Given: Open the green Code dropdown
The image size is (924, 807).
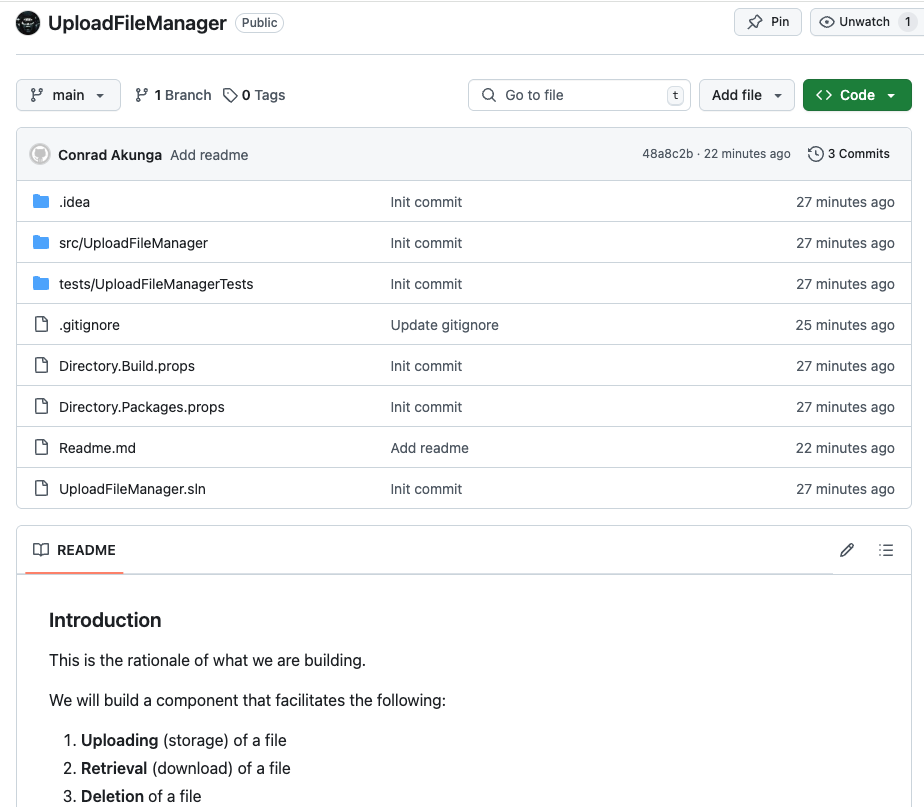Looking at the screenshot, I should click(x=857, y=95).
